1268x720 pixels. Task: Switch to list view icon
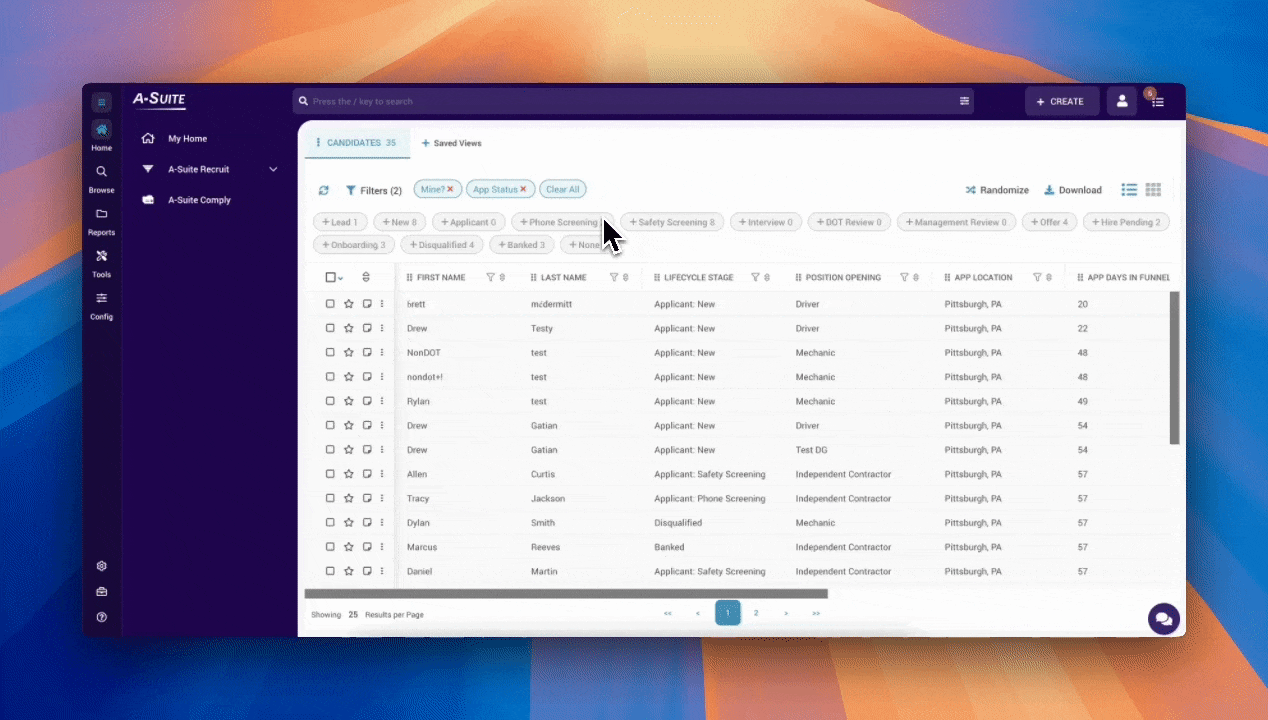point(1129,190)
